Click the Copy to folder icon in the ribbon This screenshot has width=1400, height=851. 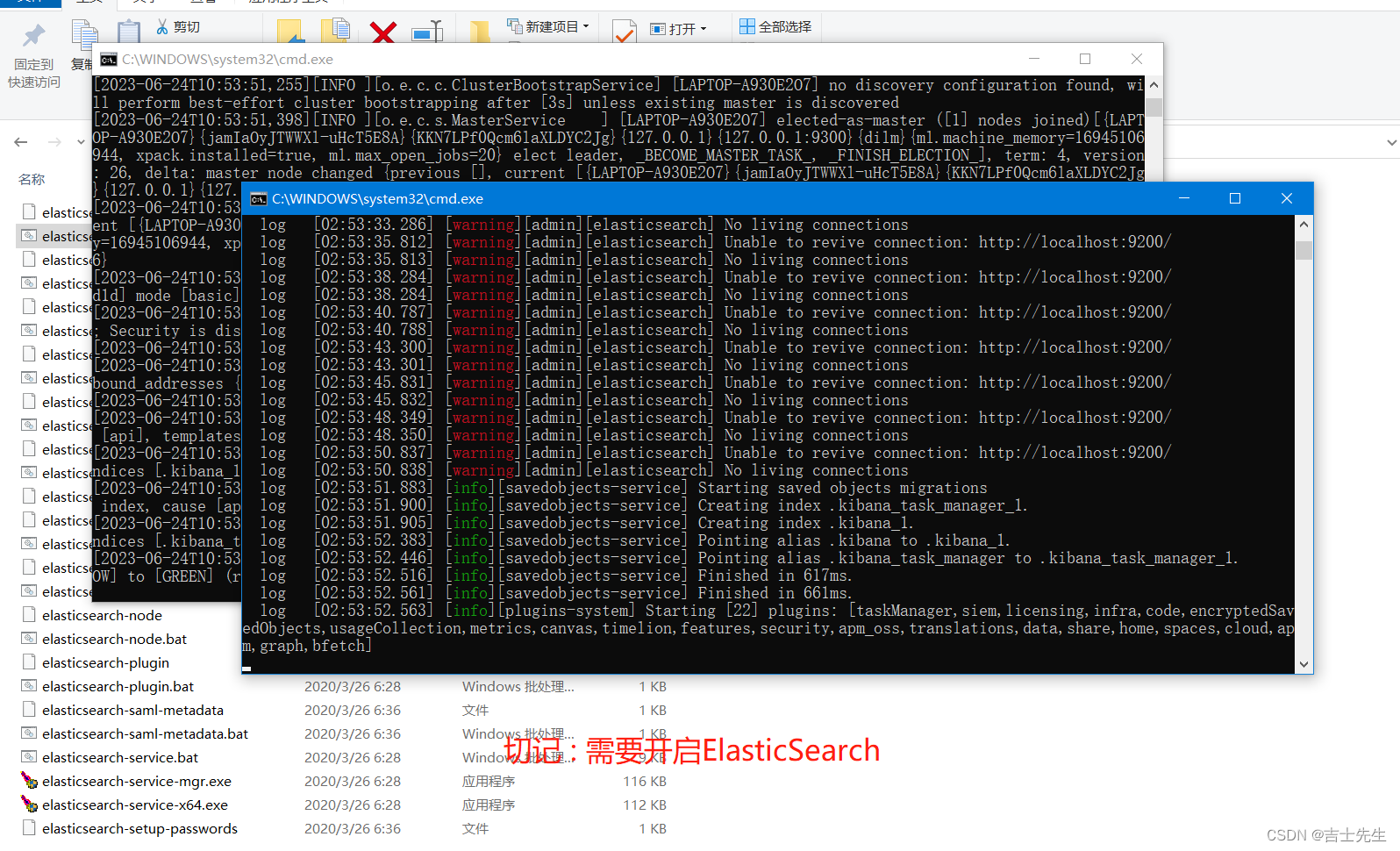pos(336,32)
